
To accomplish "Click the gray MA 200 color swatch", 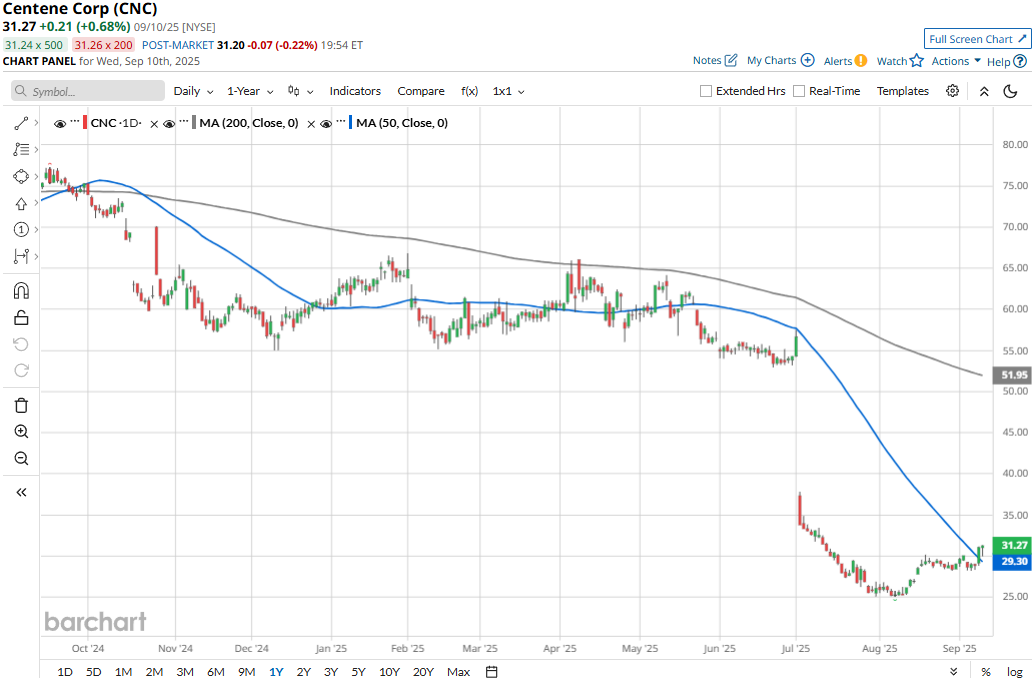I will [194, 123].
